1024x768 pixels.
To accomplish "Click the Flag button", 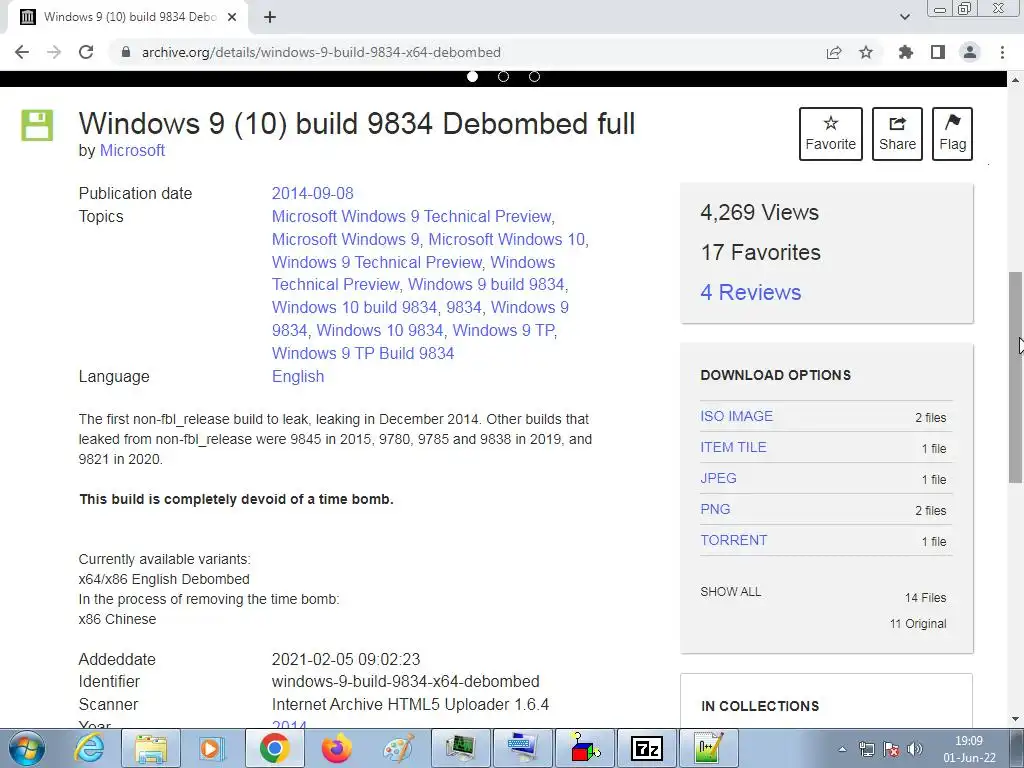I will point(952,134).
